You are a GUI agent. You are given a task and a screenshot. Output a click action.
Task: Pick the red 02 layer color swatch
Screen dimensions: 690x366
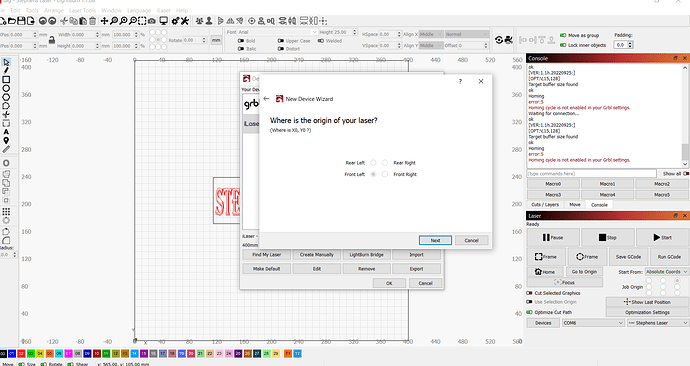click(21, 353)
